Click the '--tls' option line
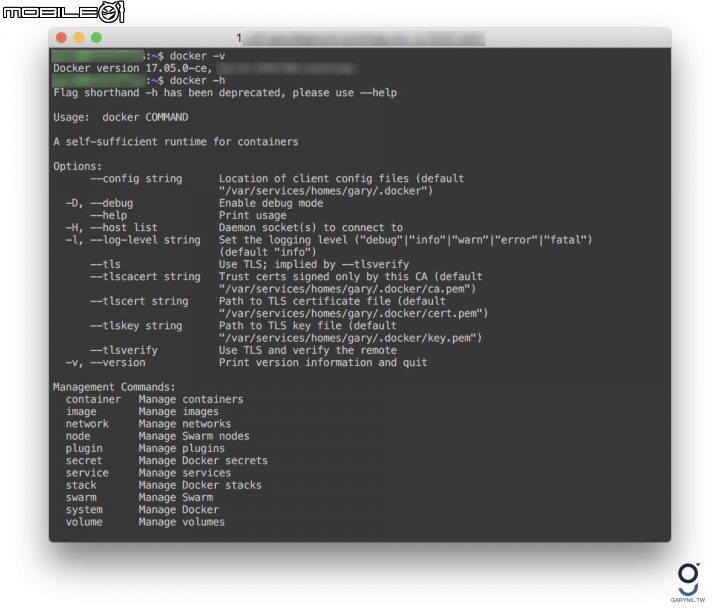 pos(105,264)
